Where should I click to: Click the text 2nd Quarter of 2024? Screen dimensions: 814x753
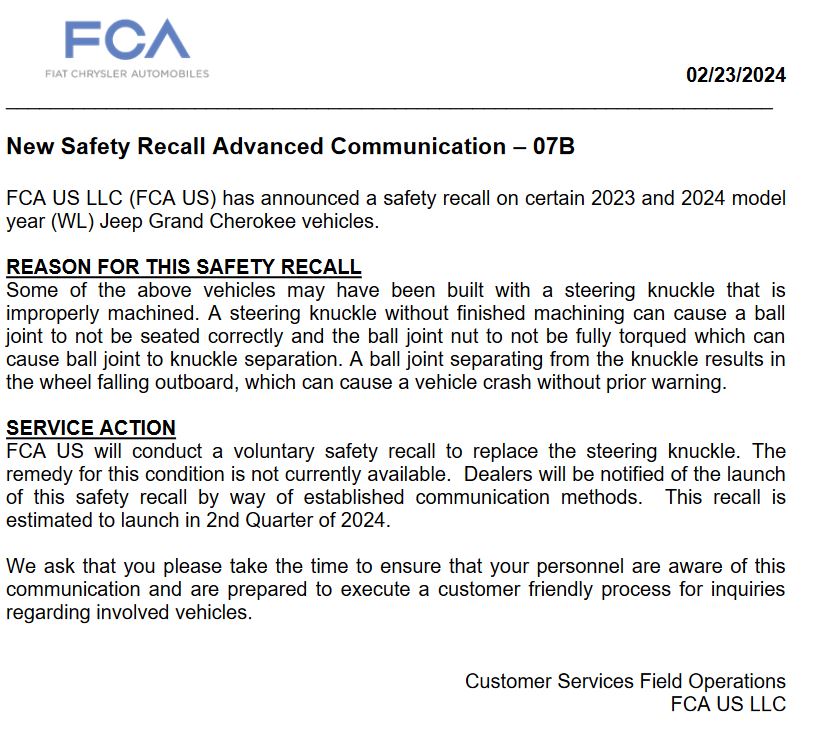(295, 520)
